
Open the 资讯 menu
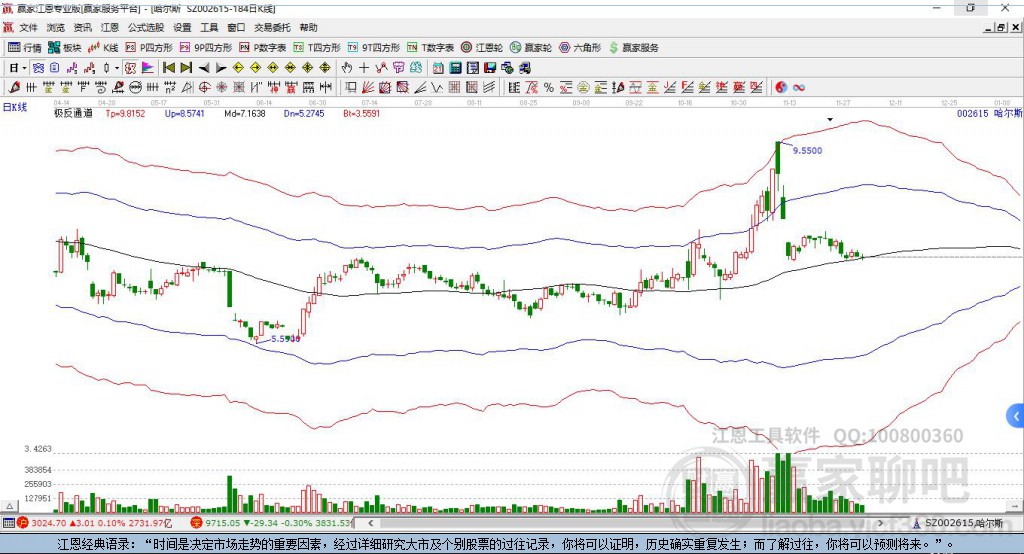pos(82,27)
